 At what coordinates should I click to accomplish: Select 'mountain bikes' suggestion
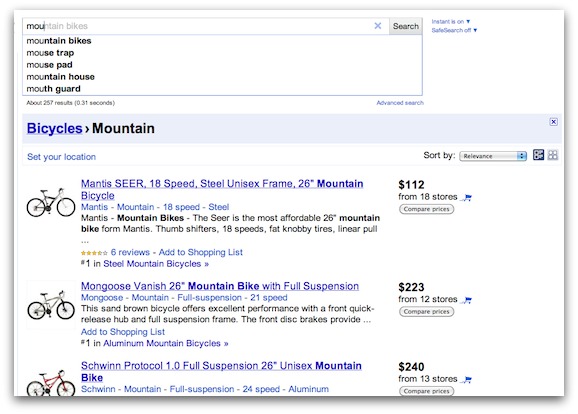coord(223,41)
